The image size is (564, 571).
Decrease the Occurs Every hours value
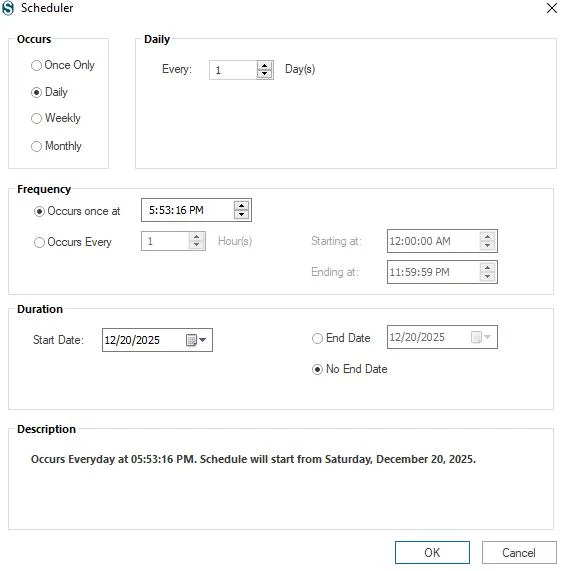[x=196, y=245]
